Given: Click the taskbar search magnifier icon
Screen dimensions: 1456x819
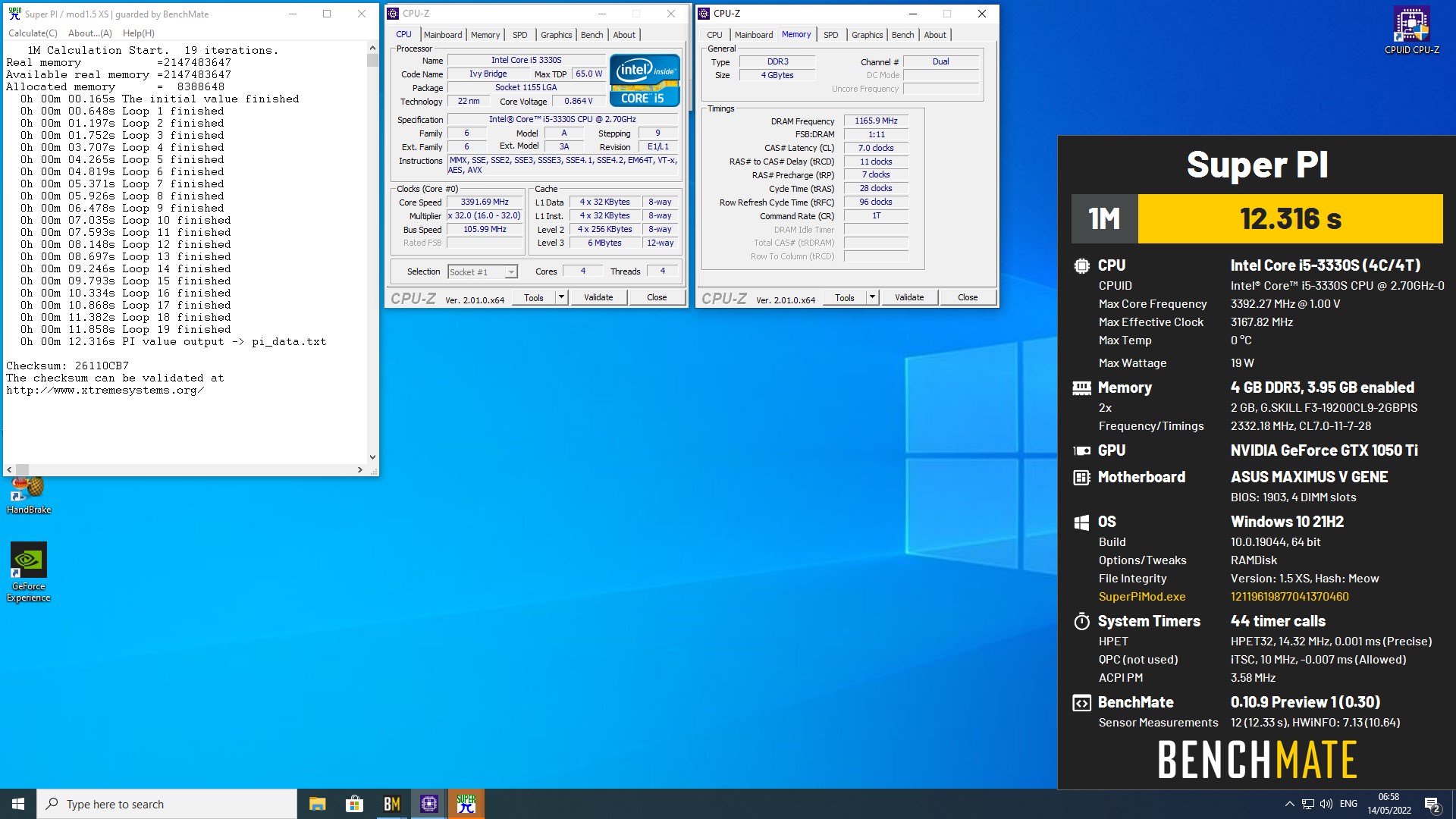Looking at the screenshot, I should click(x=52, y=804).
